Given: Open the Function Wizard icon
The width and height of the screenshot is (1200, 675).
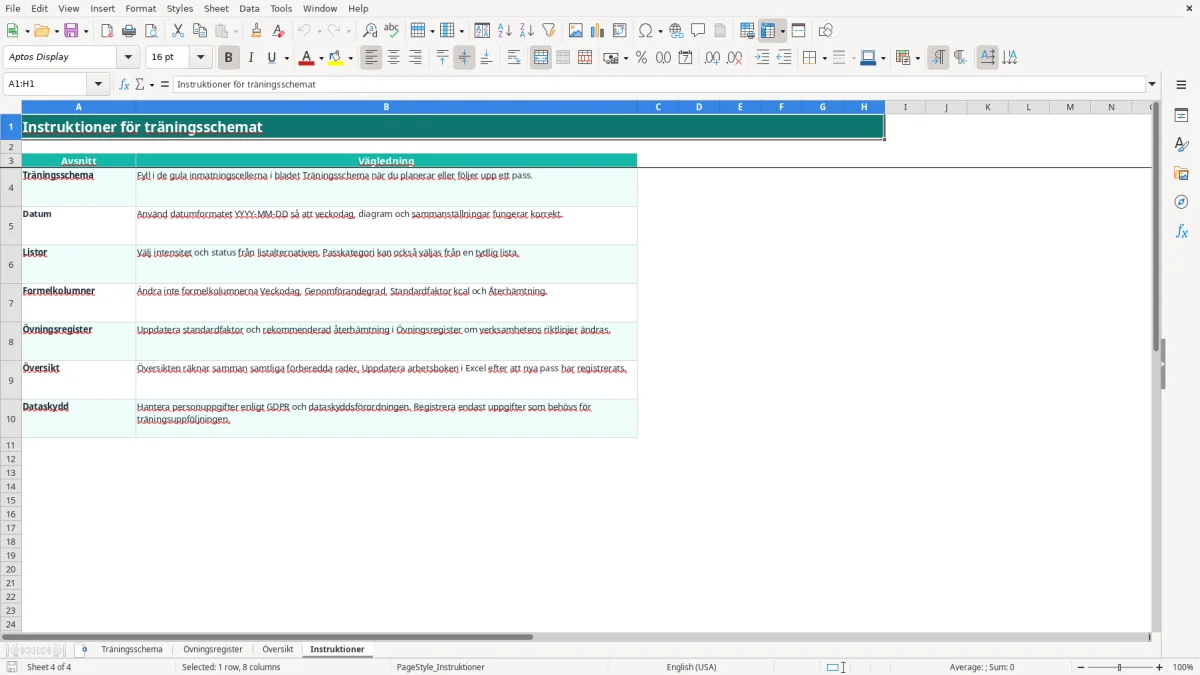Looking at the screenshot, I should point(124,85).
